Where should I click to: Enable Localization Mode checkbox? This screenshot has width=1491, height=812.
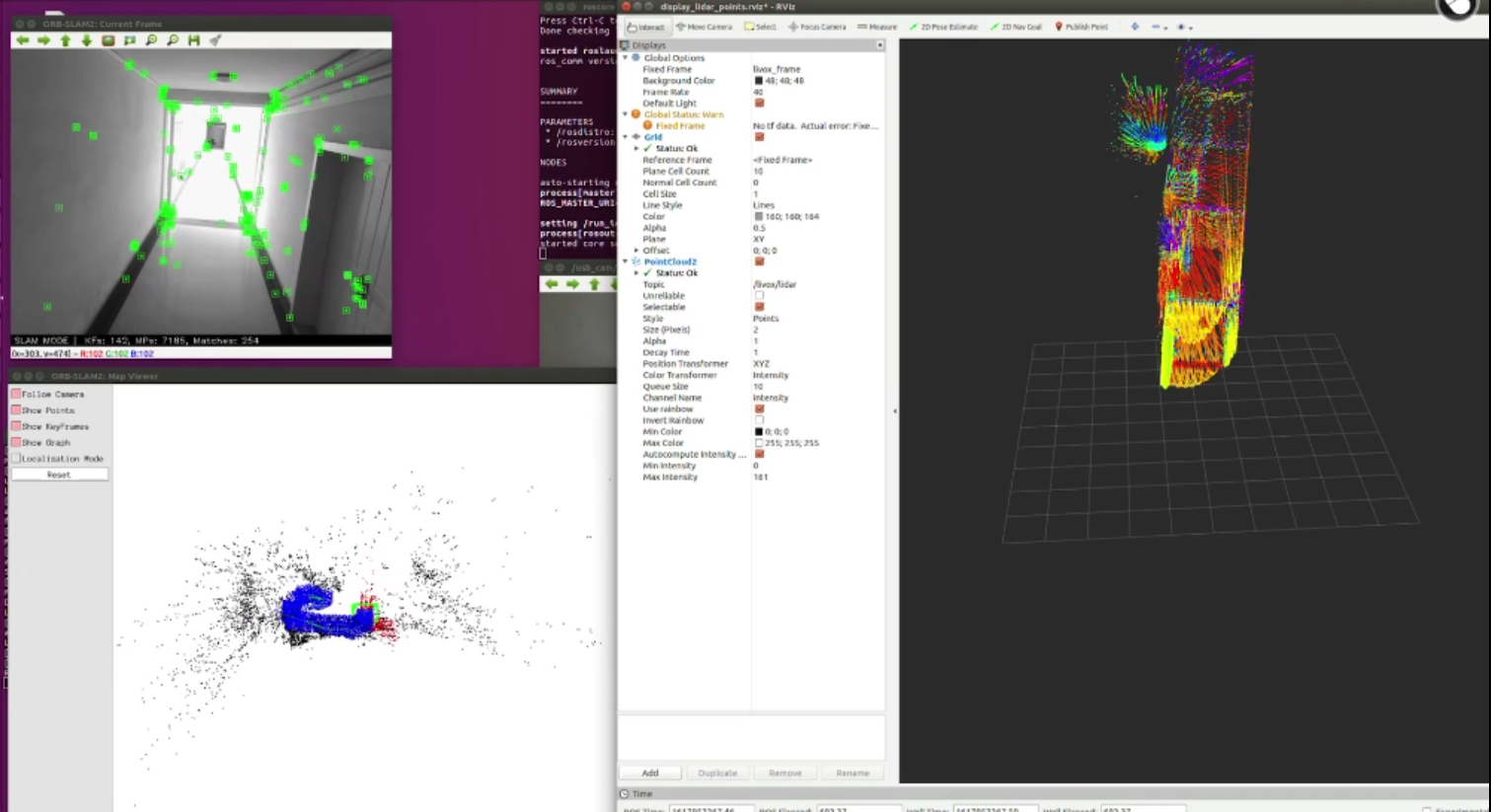pos(16,458)
